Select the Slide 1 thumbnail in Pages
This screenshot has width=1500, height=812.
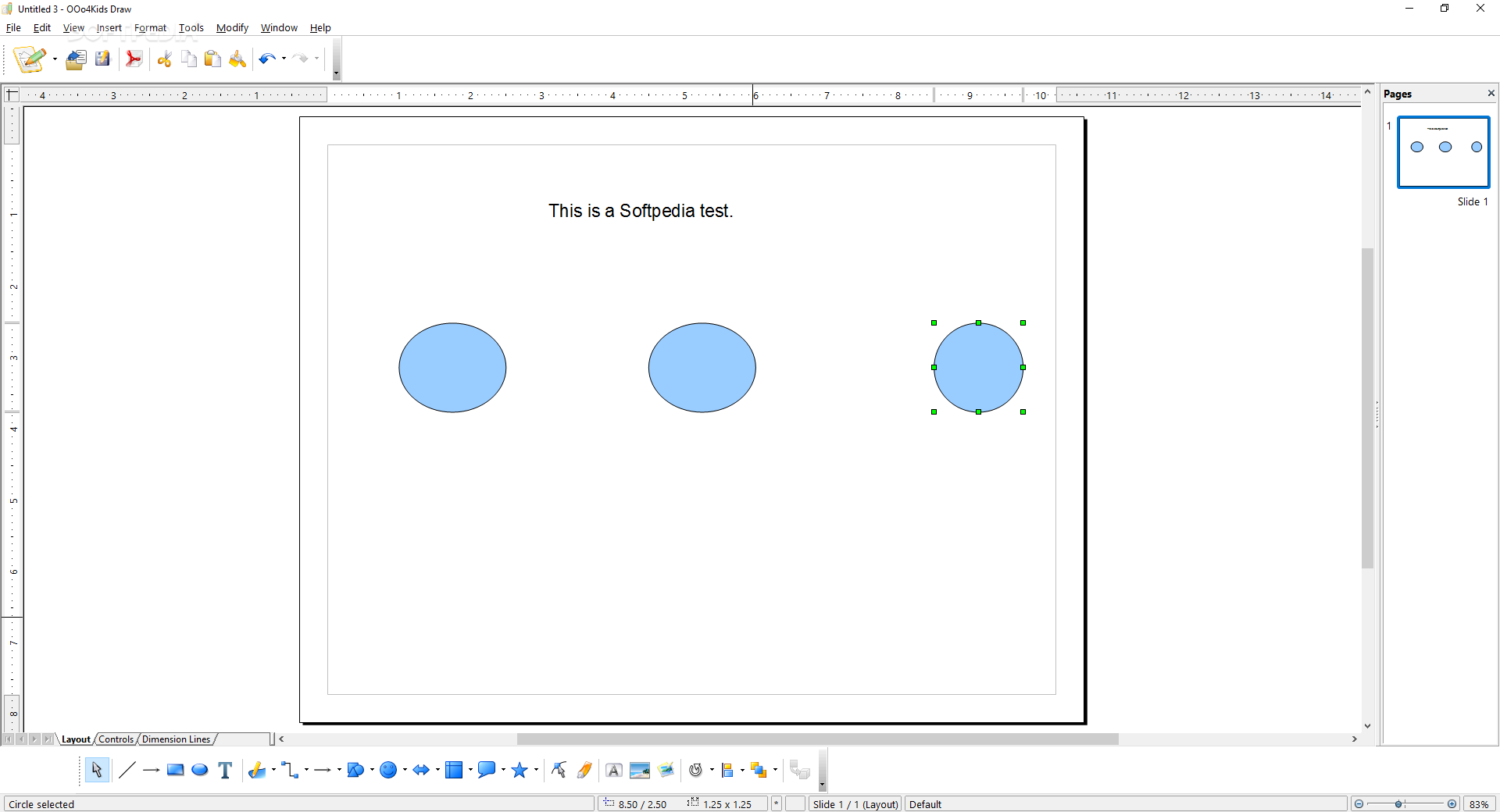coord(1444,152)
